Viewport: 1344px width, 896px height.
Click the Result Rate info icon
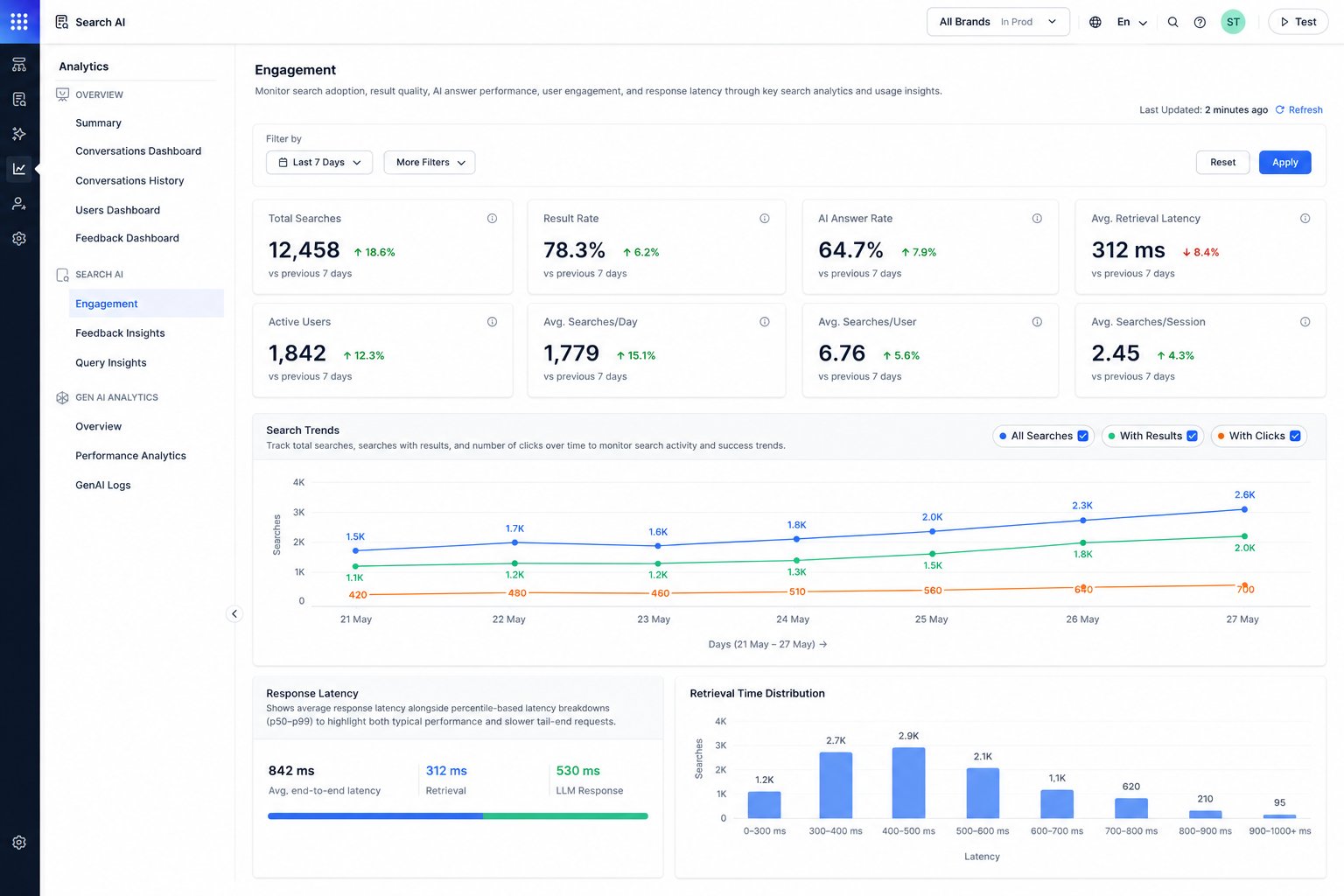(765, 219)
